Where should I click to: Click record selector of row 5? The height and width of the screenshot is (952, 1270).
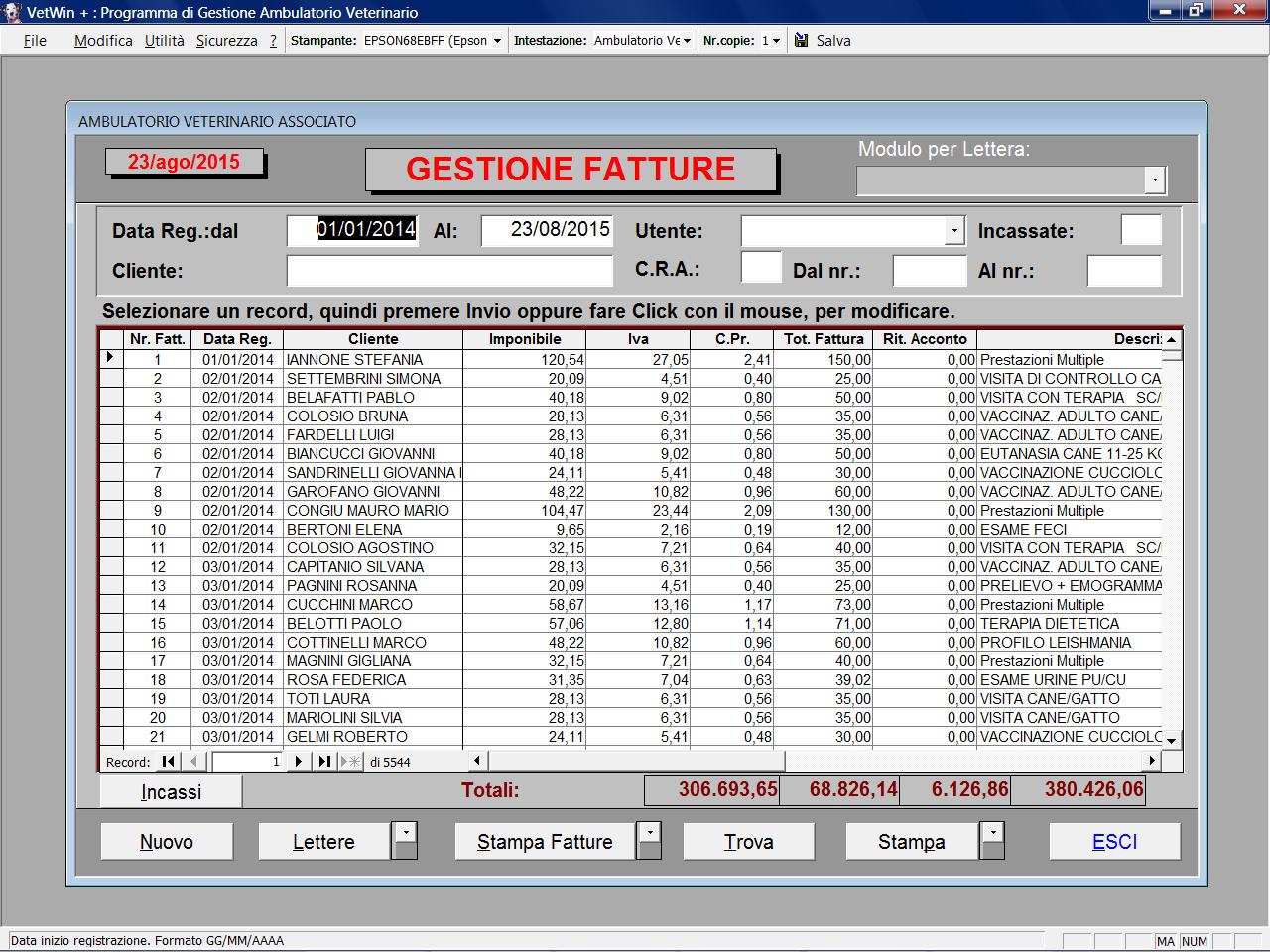(x=111, y=435)
